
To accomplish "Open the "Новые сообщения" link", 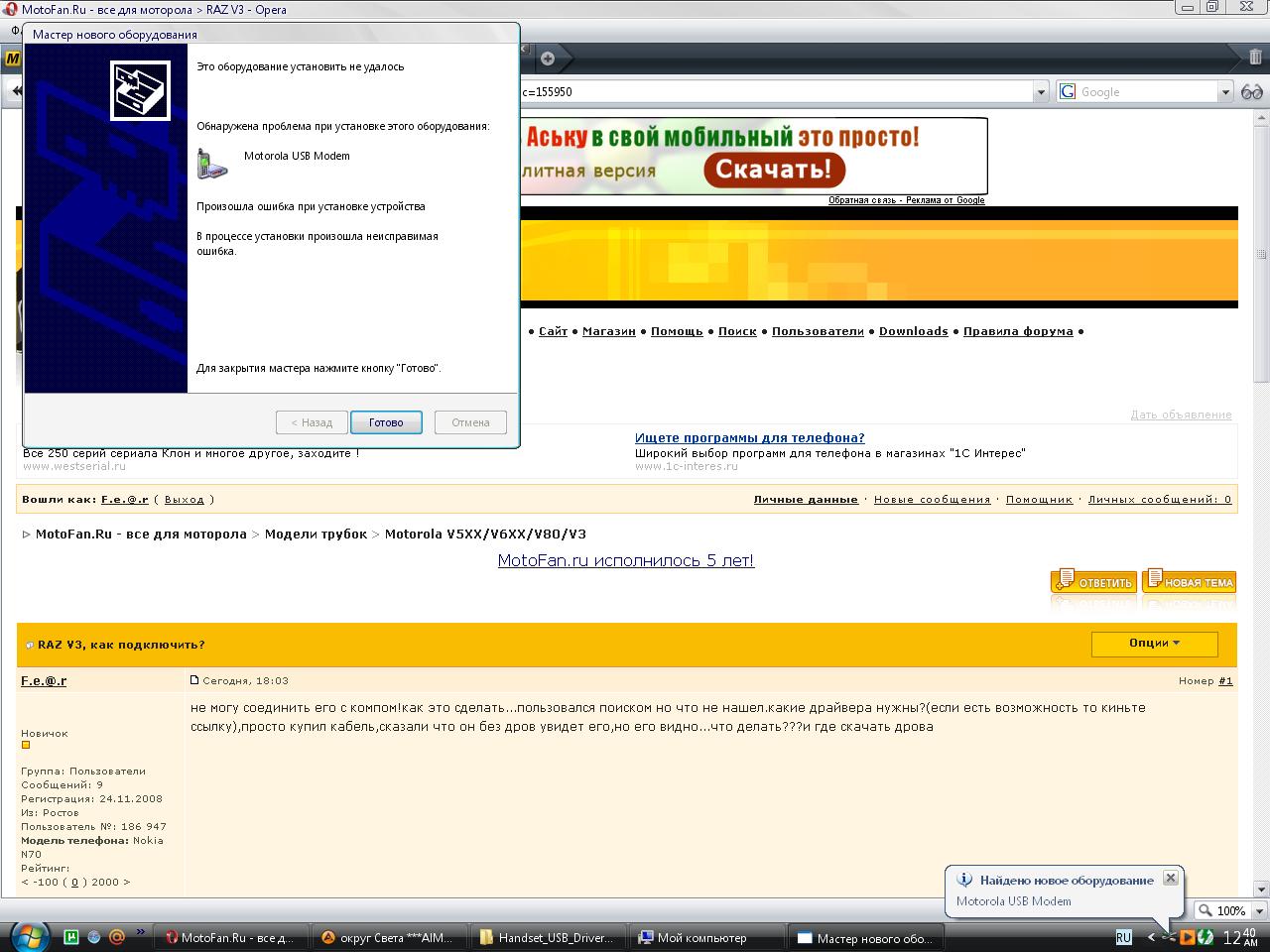I will pyautogui.click(x=932, y=500).
